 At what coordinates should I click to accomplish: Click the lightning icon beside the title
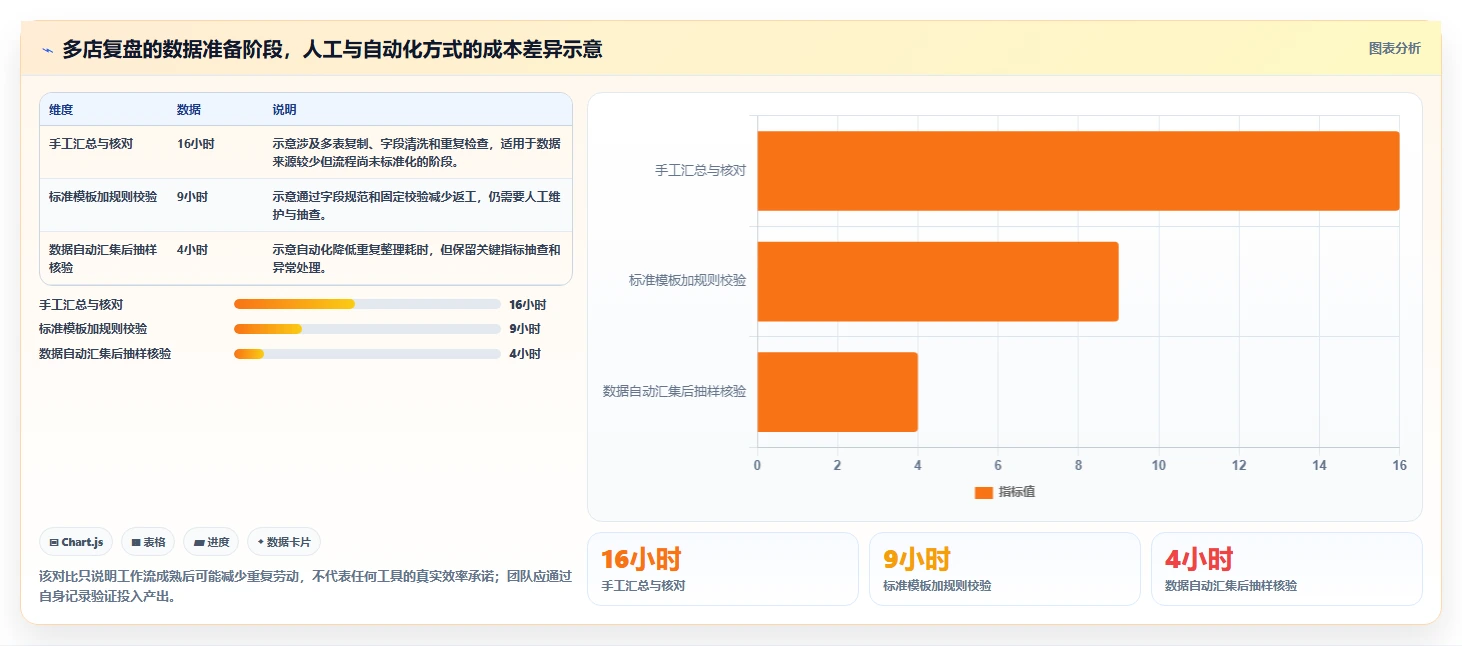pos(47,50)
